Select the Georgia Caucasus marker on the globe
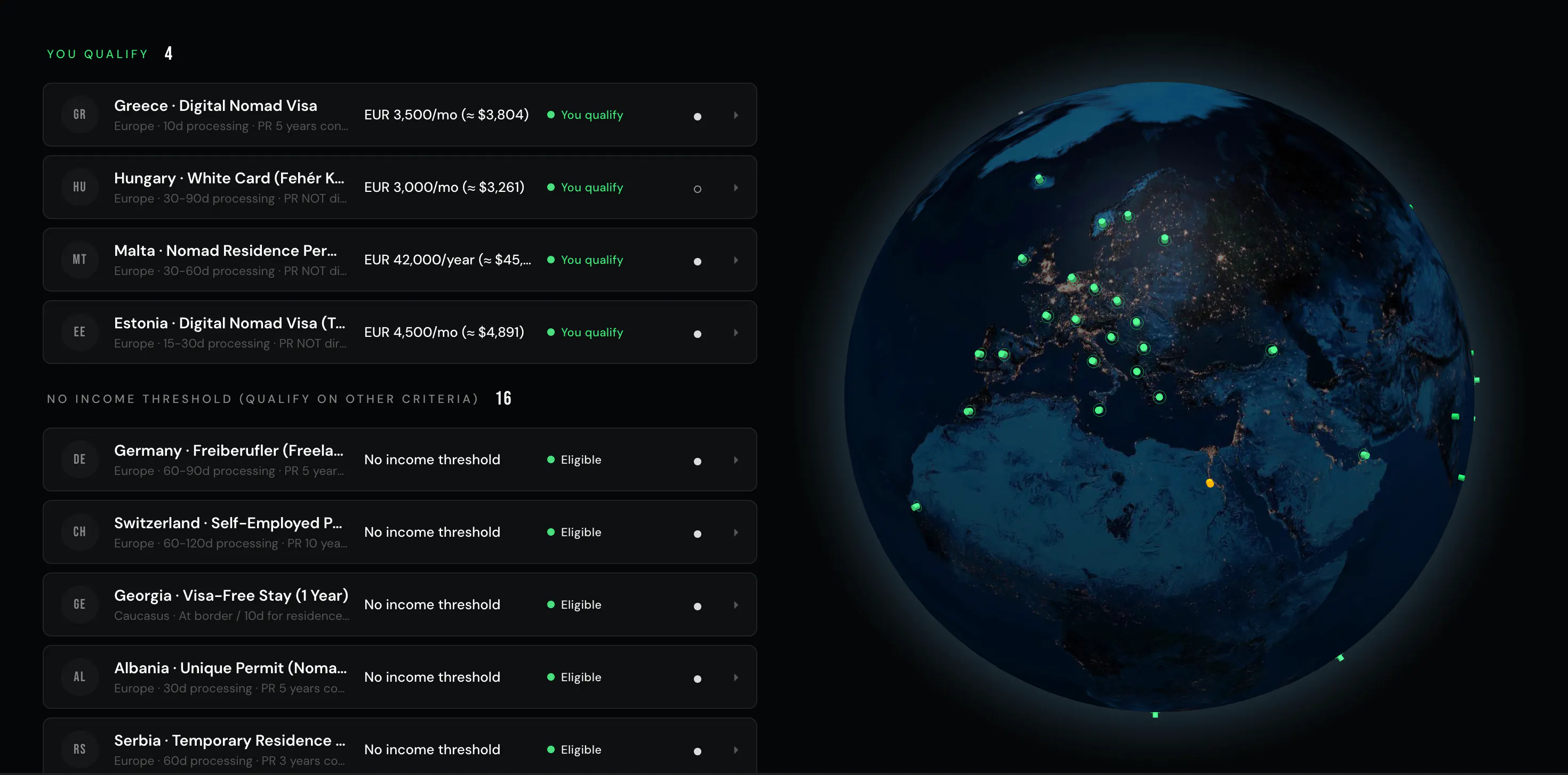 tap(1272, 350)
